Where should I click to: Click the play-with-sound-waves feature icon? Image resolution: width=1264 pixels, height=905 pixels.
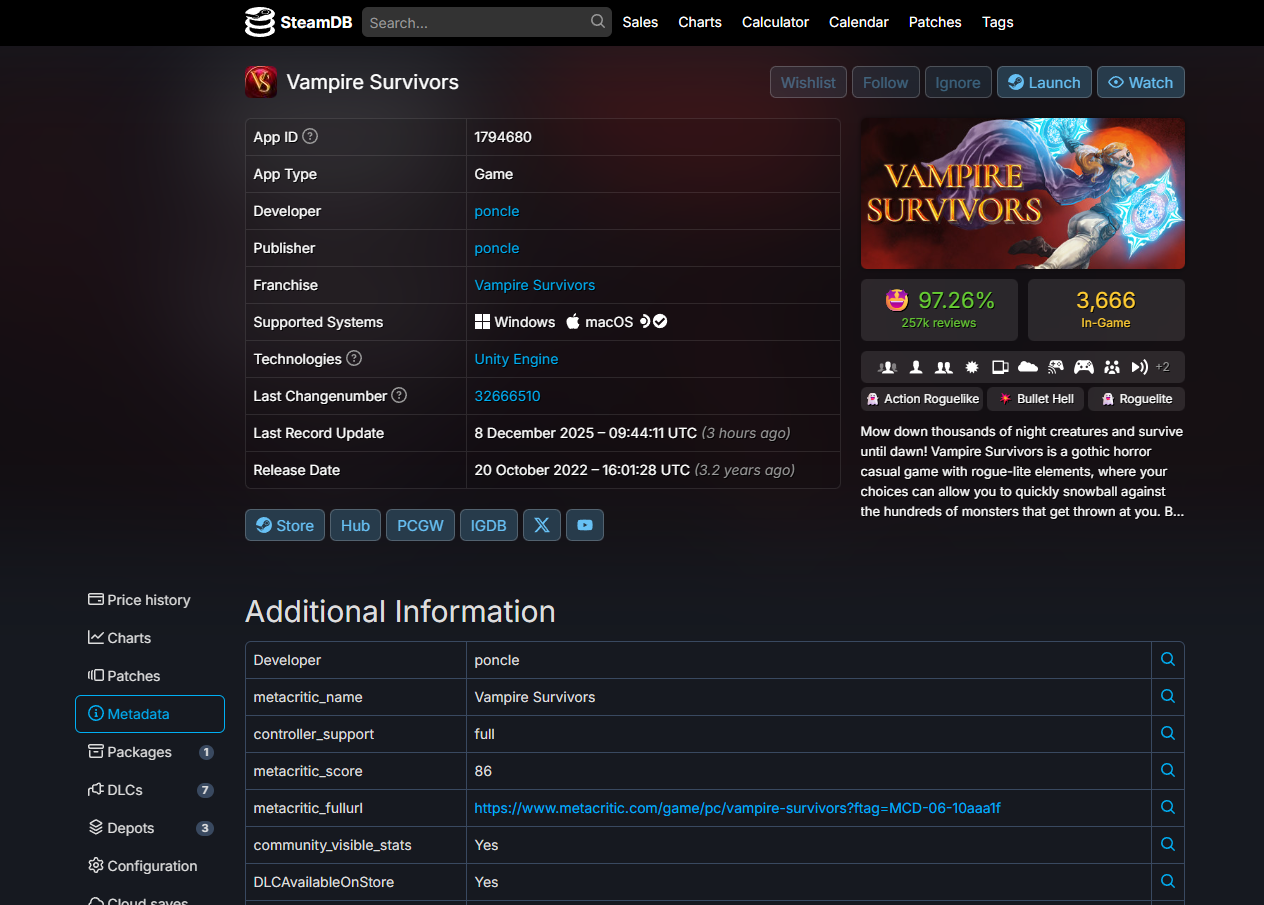tap(1139, 367)
